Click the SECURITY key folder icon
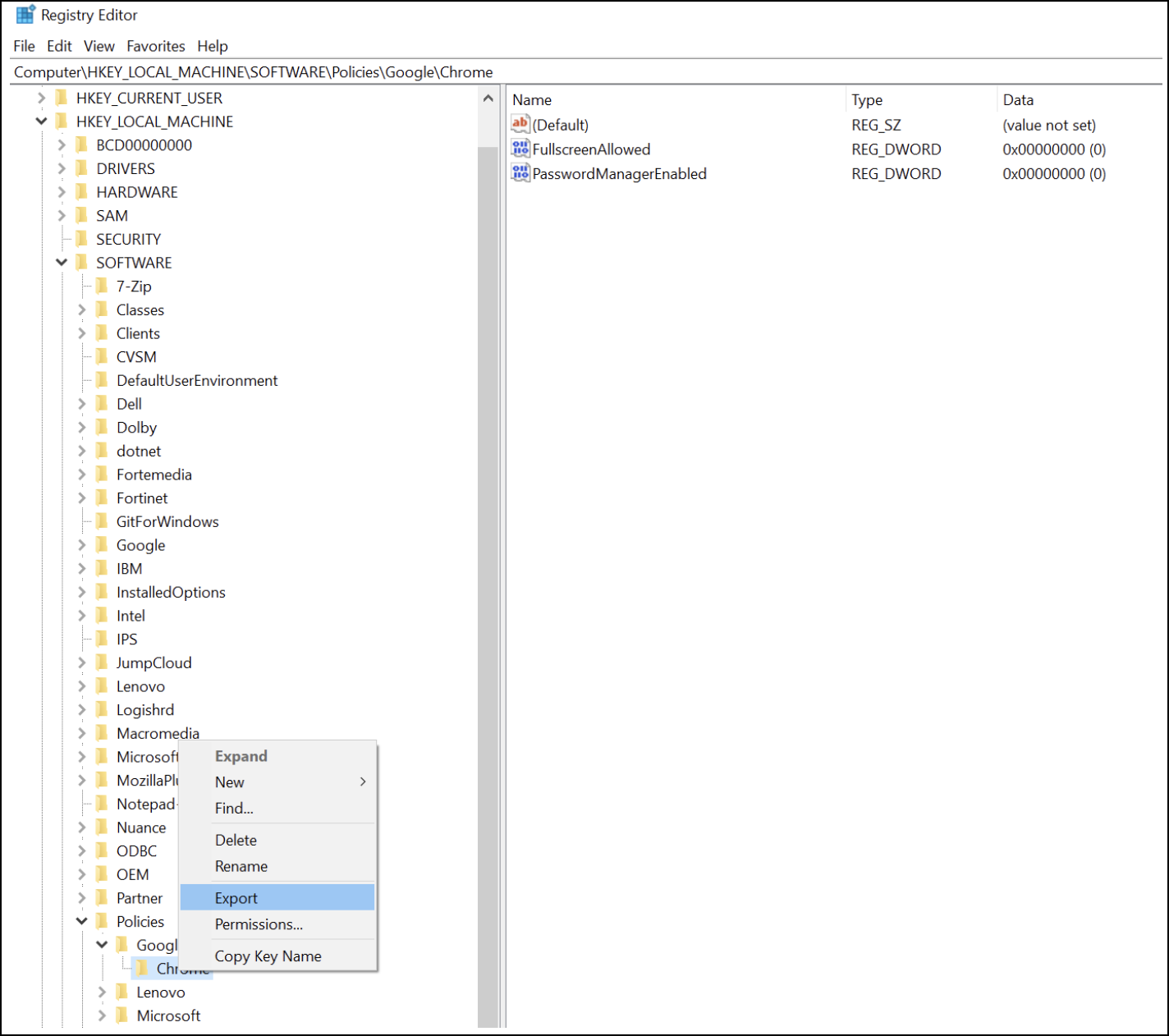 coord(81,239)
